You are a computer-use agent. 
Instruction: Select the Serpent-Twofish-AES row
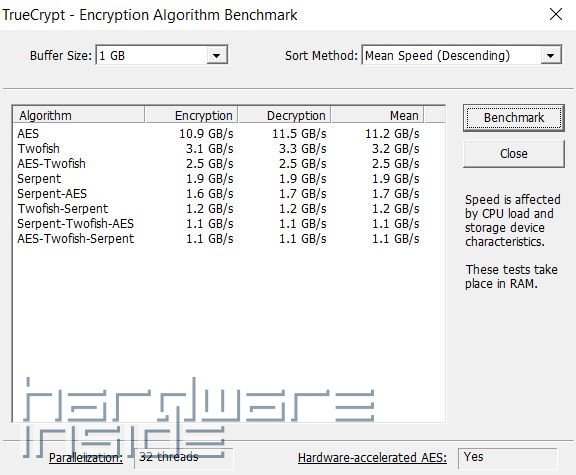tap(228, 224)
